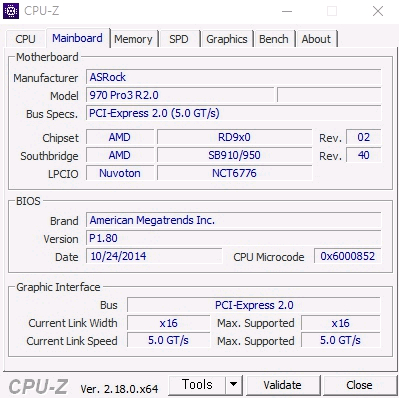The height and width of the screenshot is (398, 399).
Task: Click the Tools button
Action: tap(197, 385)
